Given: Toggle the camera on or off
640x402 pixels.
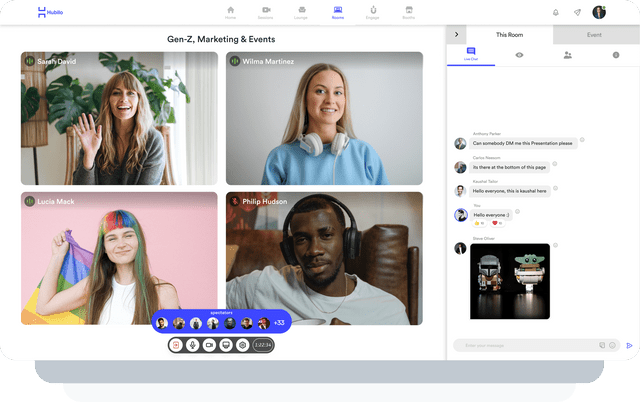Looking at the screenshot, I should tap(209, 344).
